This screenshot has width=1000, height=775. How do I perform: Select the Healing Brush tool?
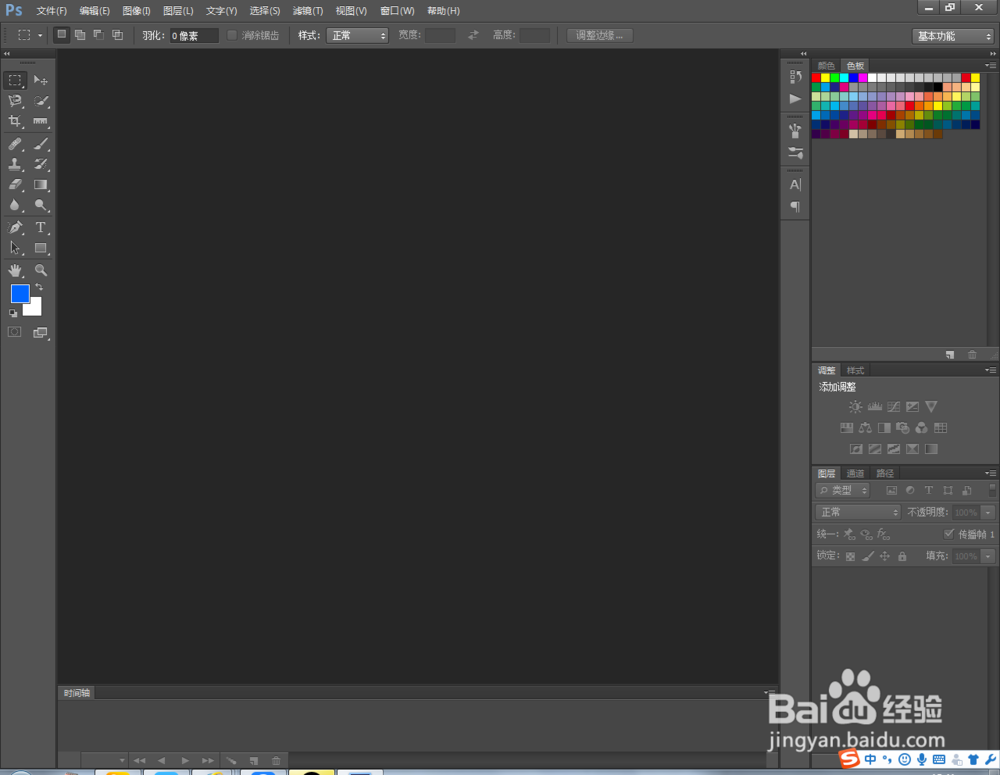15,144
